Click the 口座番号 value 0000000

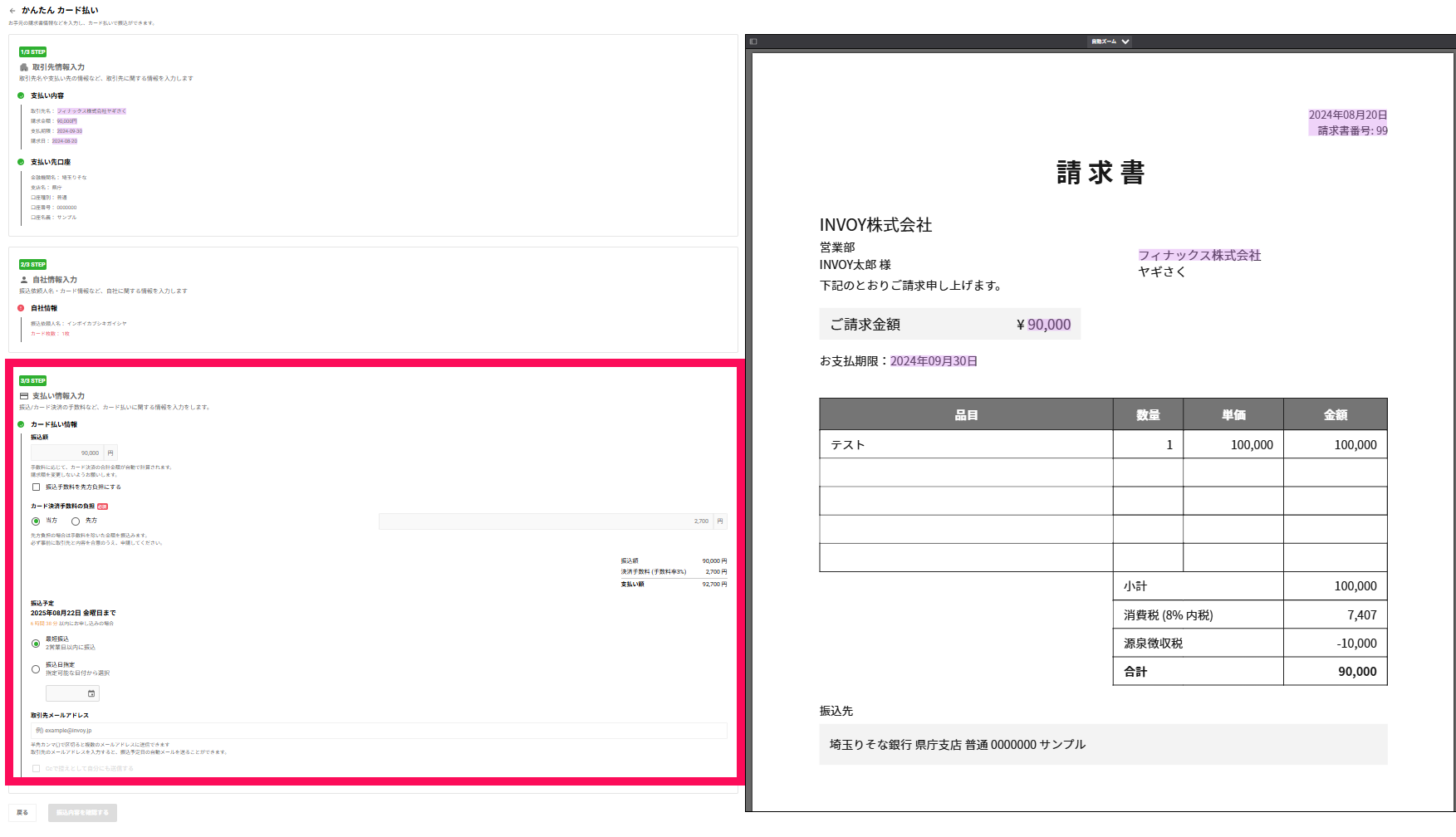click(x=66, y=208)
